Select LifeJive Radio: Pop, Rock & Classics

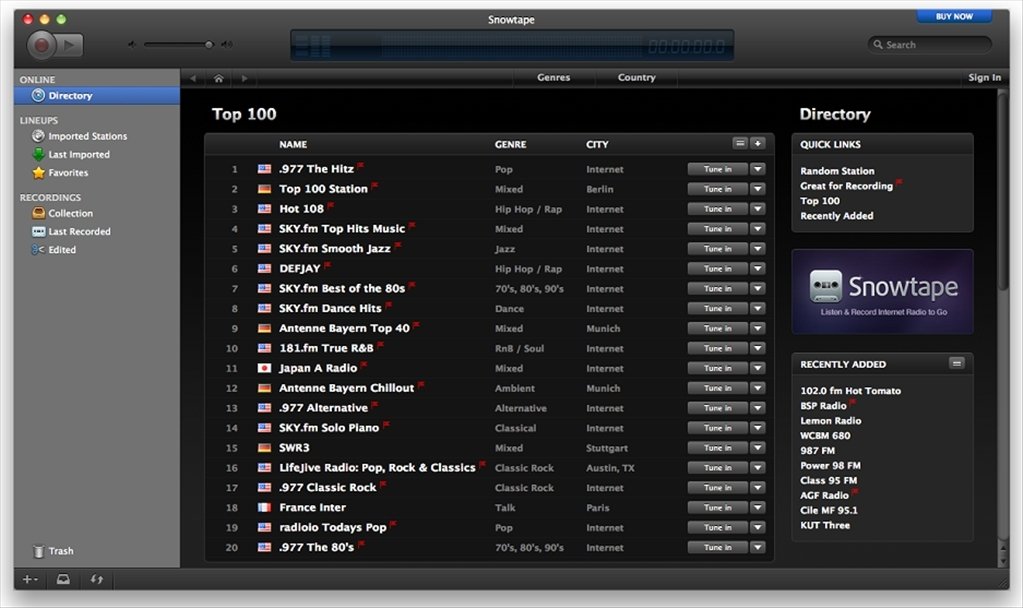377,468
